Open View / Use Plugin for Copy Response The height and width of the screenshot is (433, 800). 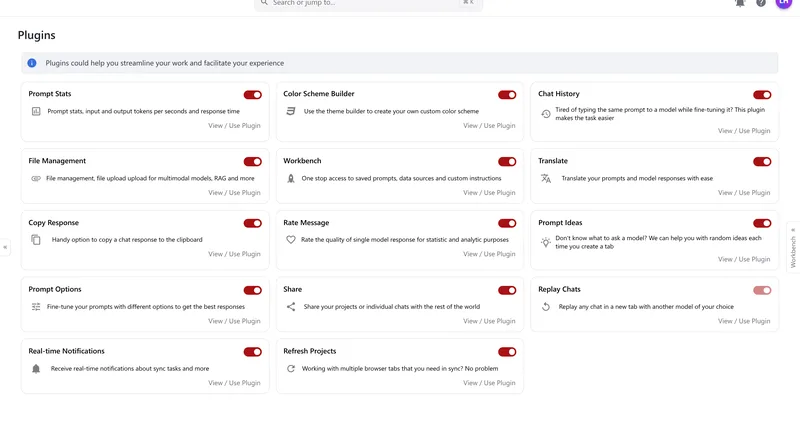tap(234, 254)
